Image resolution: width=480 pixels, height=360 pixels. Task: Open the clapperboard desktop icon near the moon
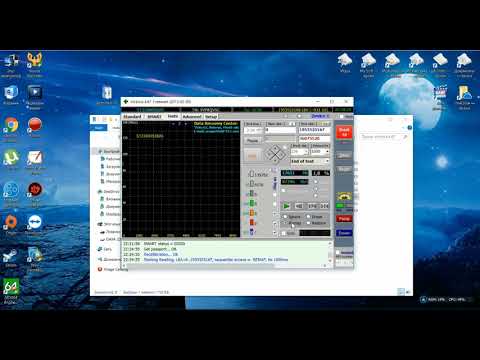point(440,93)
